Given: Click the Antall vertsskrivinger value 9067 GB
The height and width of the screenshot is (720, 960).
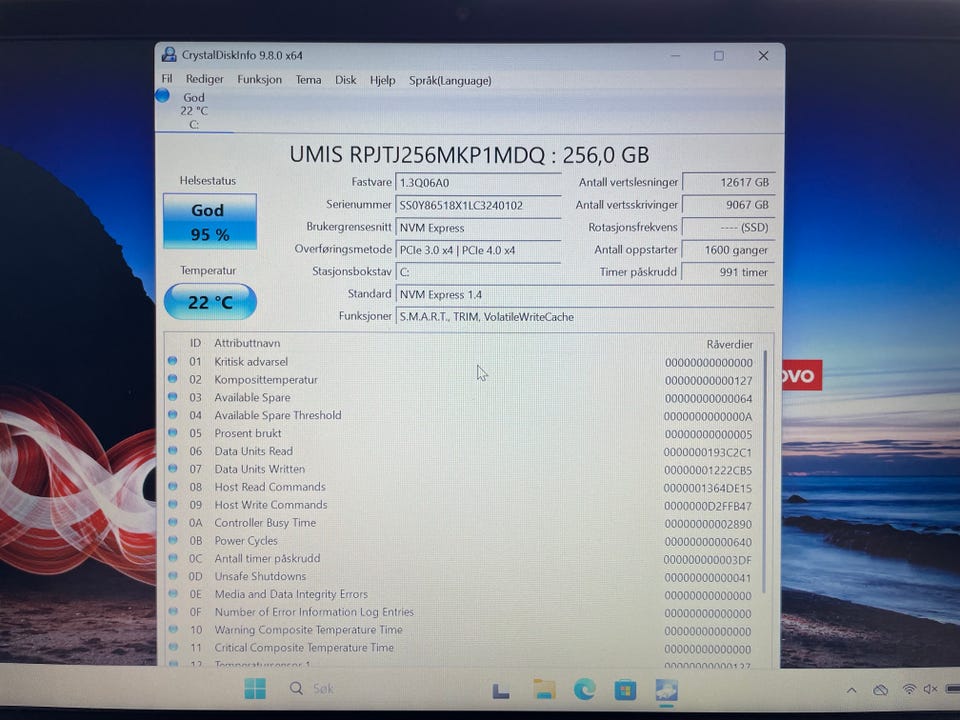Looking at the screenshot, I should [729, 204].
